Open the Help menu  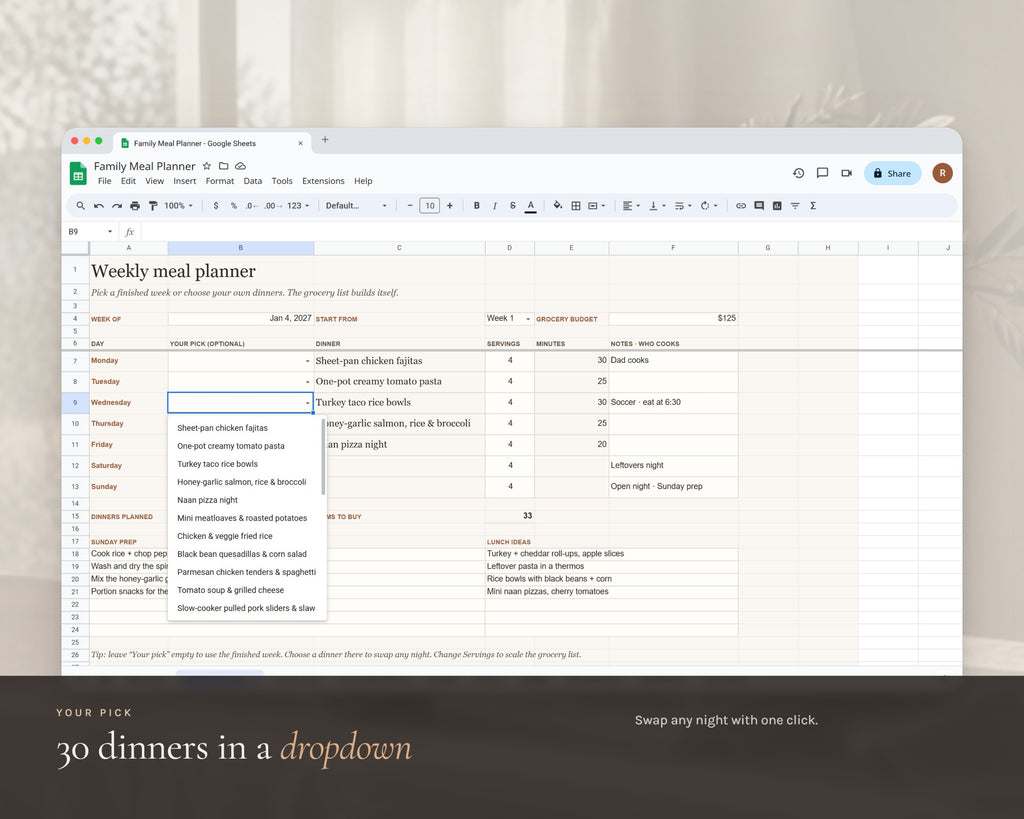[363, 181]
